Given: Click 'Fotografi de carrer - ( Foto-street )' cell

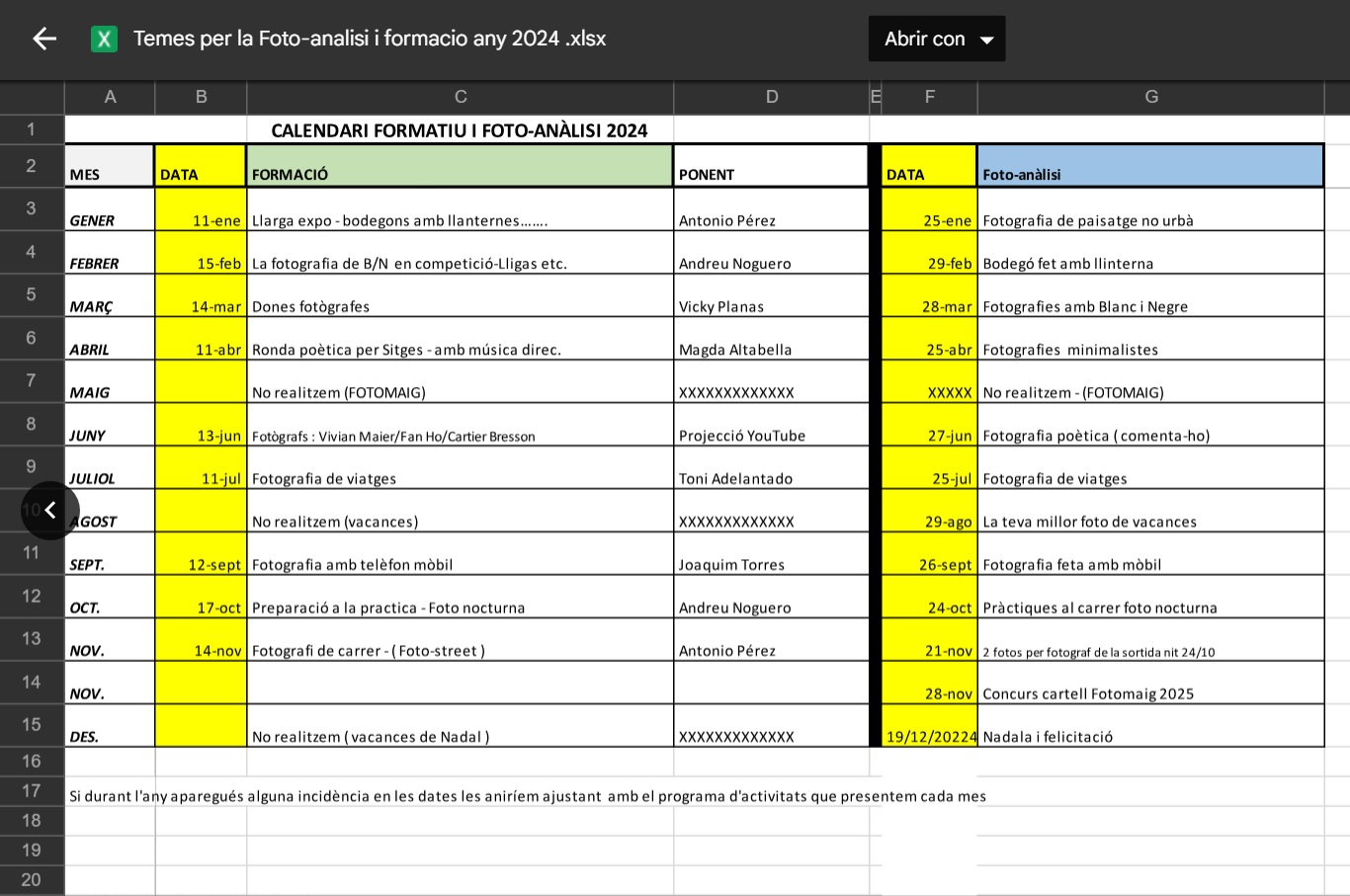Looking at the screenshot, I should 460,640.
